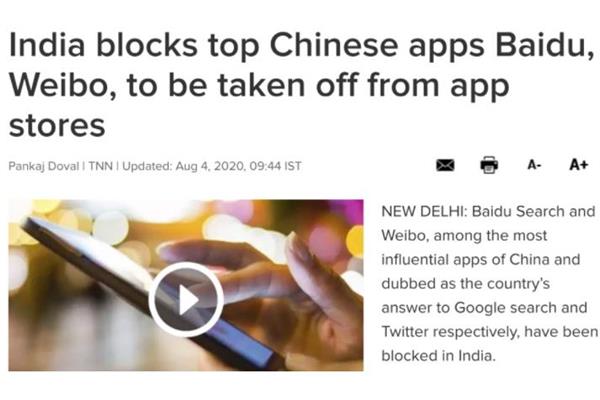Click 'dubbed as the country's' text line
Image resolution: width=600 pixels, height=400 pixels.
[466, 284]
